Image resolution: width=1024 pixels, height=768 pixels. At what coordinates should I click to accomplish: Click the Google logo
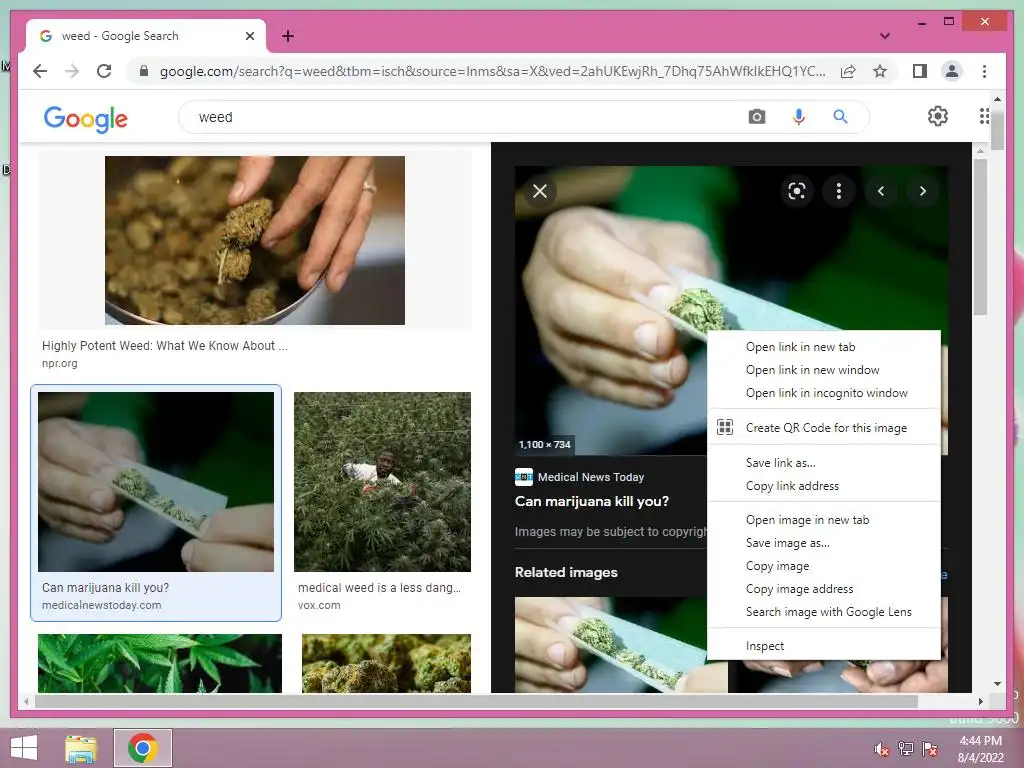coord(86,118)
